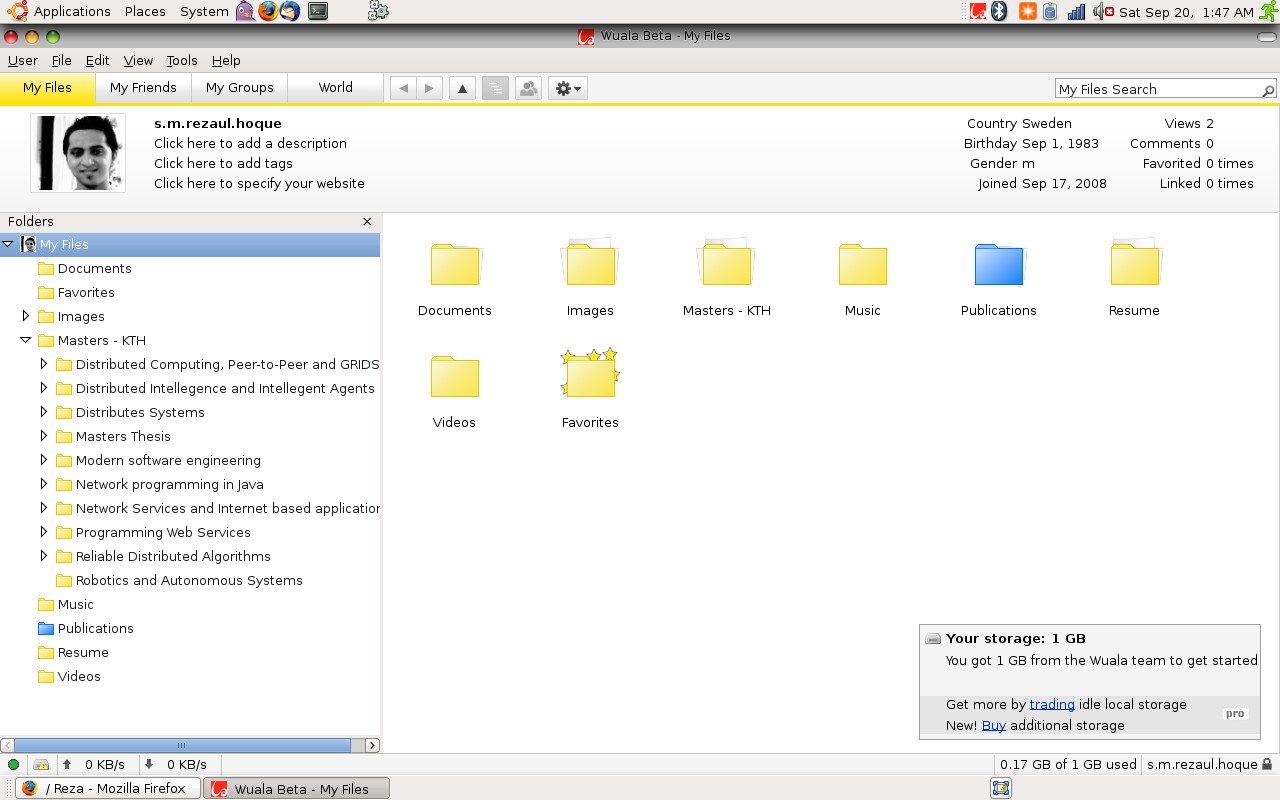Viewport: 1280px width, 800px height.
Task: Select Videos in the folder tree
Action: click(79, 676)
